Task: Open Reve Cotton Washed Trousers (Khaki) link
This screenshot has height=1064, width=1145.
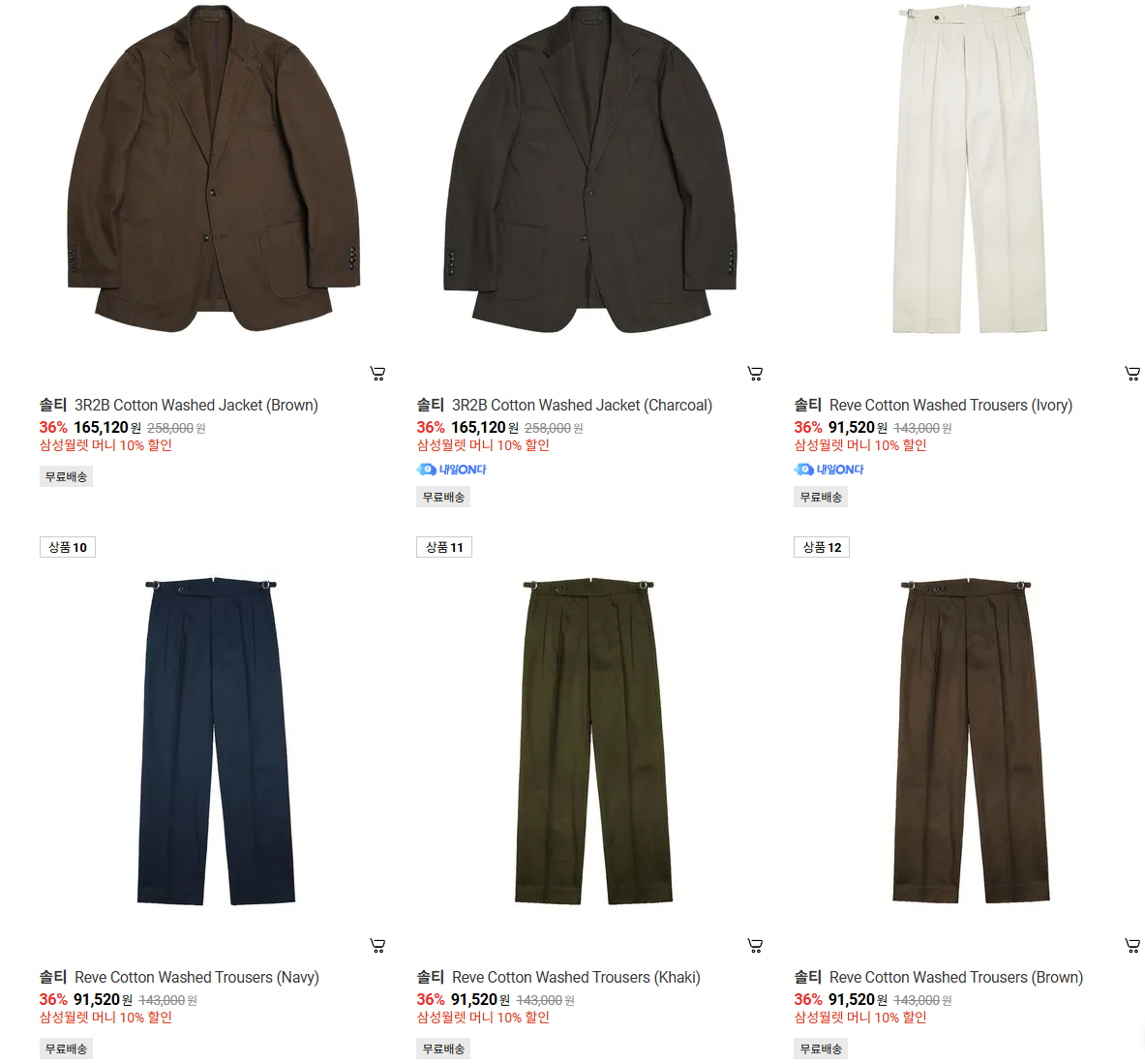Action: pyautogui.click(x=576, y=977)
